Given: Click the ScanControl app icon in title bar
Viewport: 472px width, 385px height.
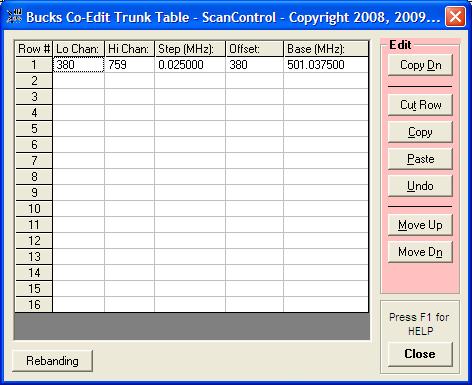Looking at the screenshot, I should click(x=14, y=16).
